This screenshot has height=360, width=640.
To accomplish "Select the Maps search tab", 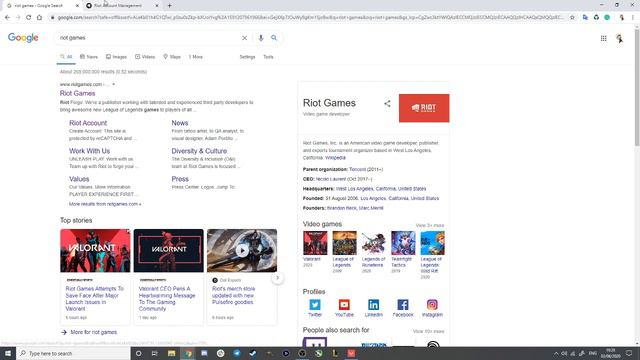I will 172,57.
